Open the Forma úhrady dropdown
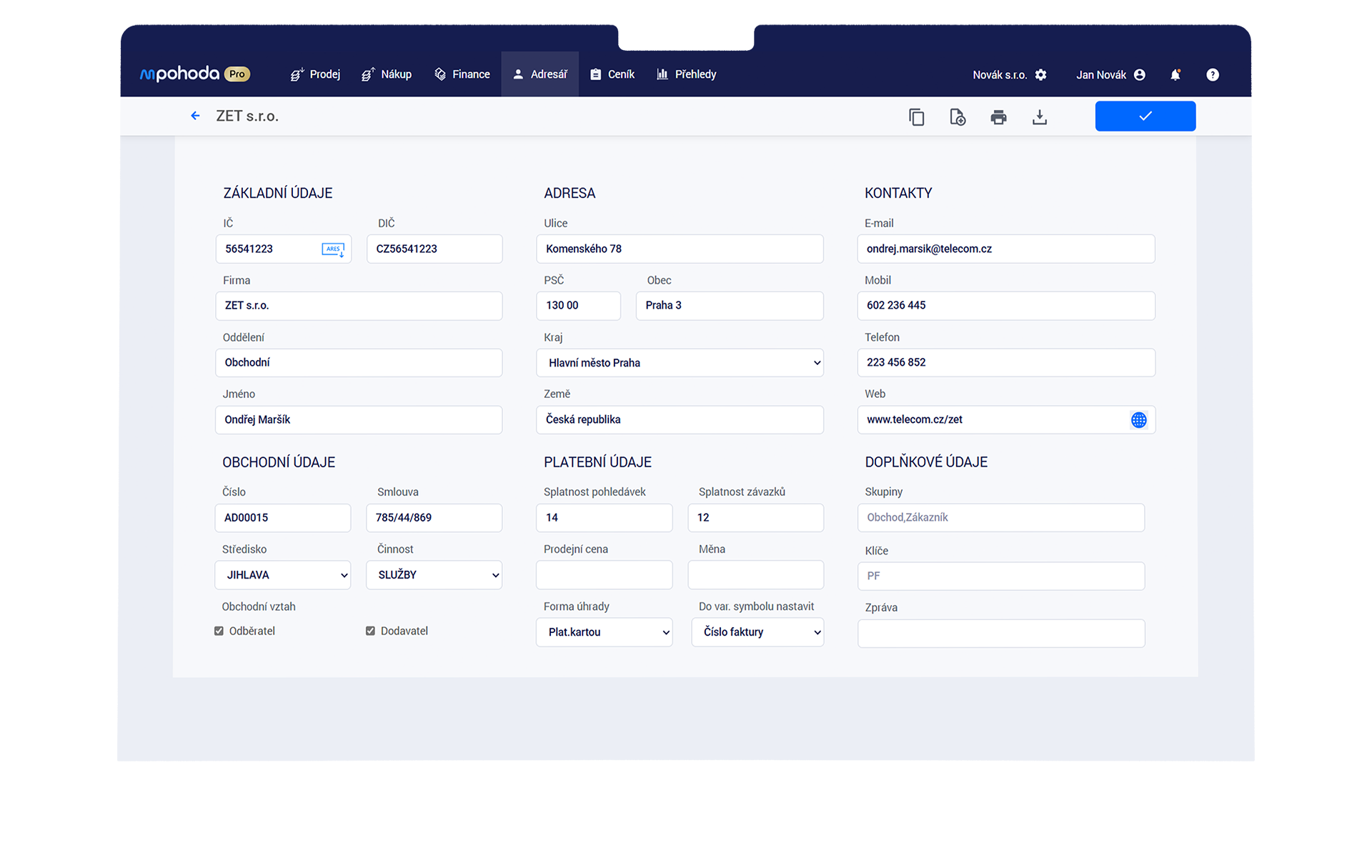The image size is (1372, 868). pyautogui.click(x=604, y=632)
